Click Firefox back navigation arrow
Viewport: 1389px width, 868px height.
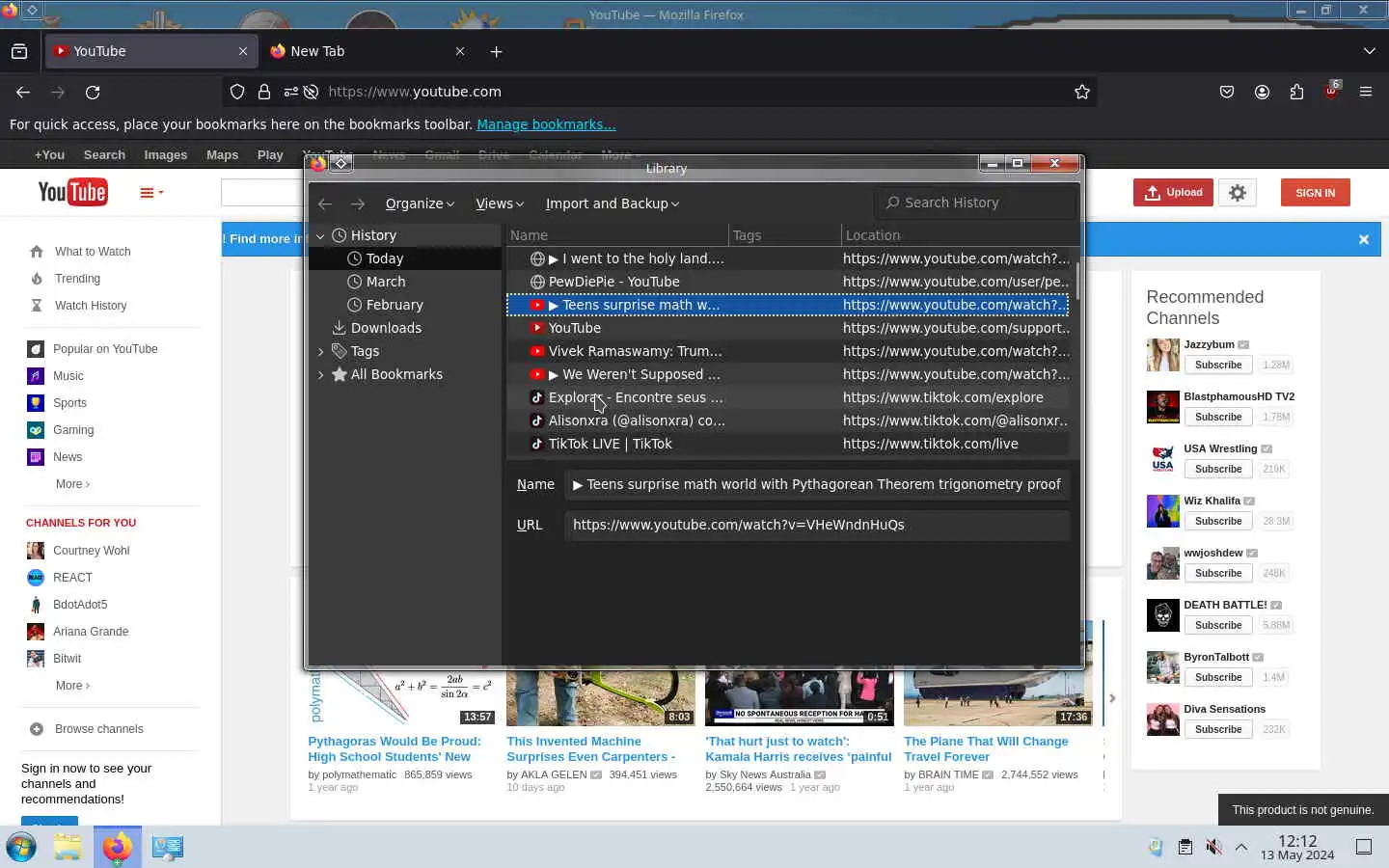pyautogui.click(x=23, y=92)
